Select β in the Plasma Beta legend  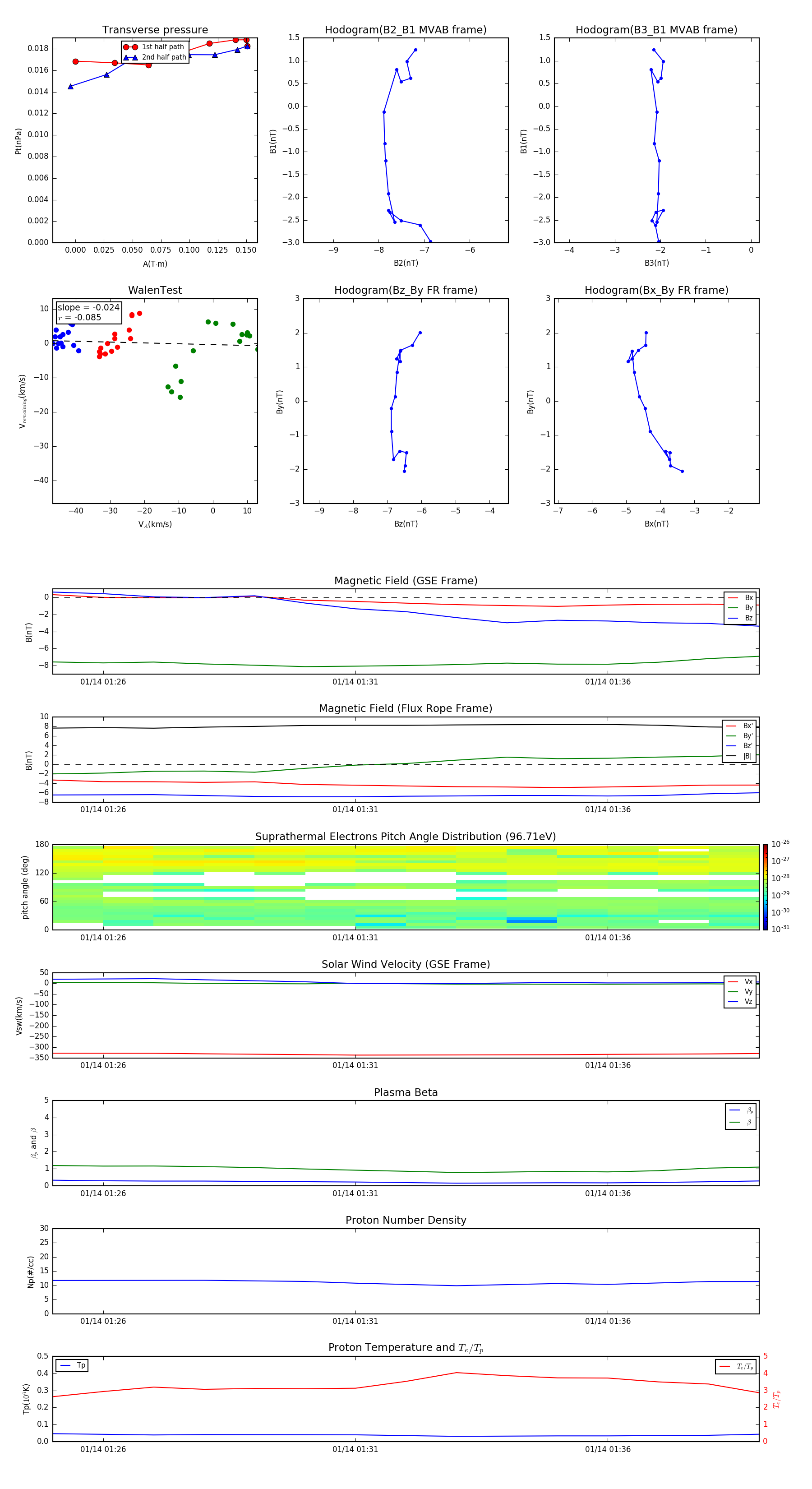741,1122
